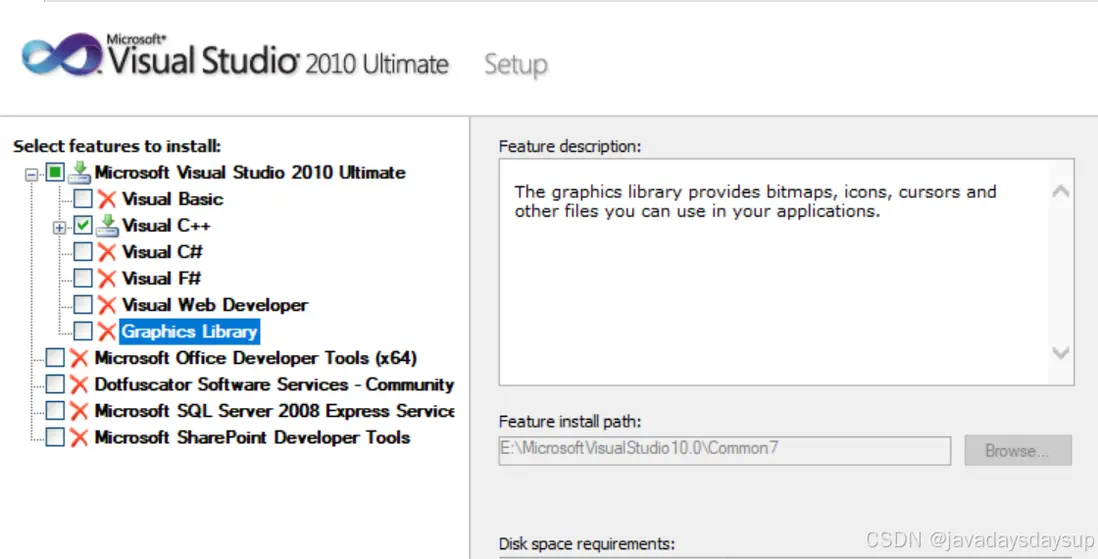Select the Dotfuscator Software Services - Community label
Viewport: 1098px width, 559px height.
274,385
